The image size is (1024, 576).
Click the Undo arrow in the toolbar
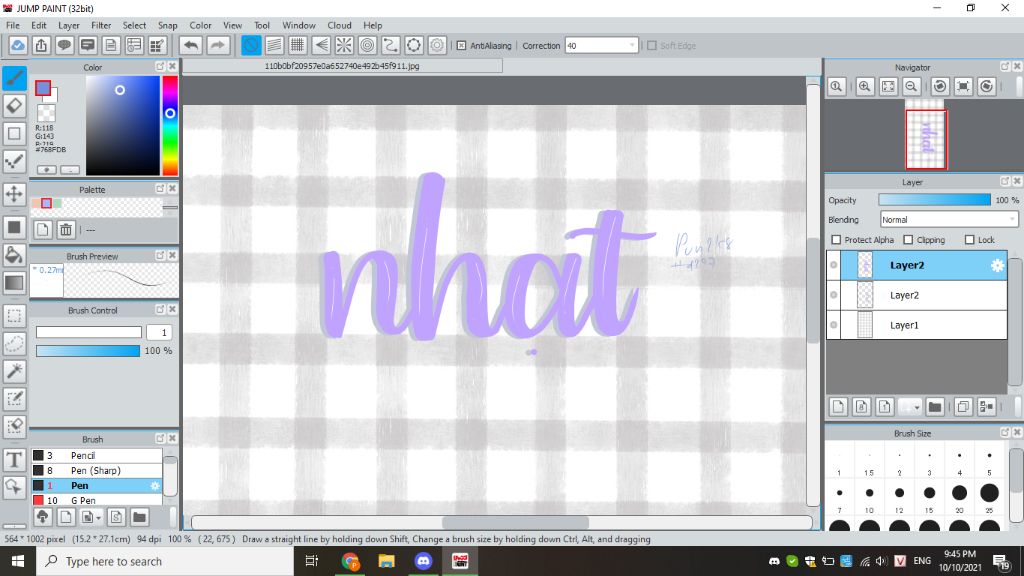(191, 45)
